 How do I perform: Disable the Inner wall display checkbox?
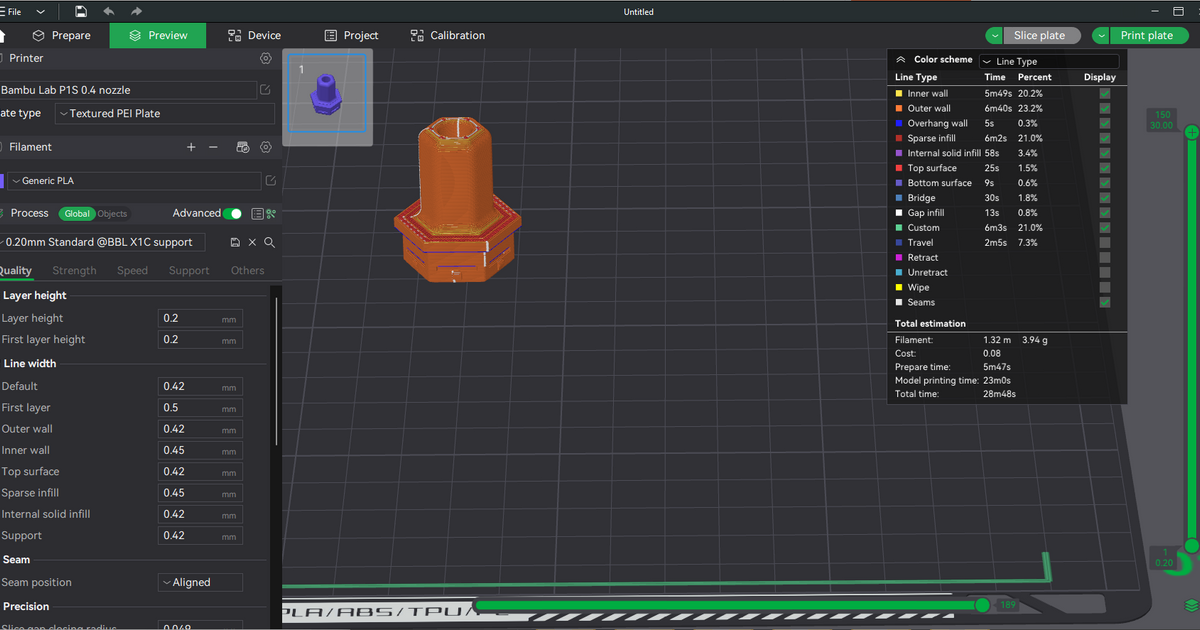pos(1104,93)
